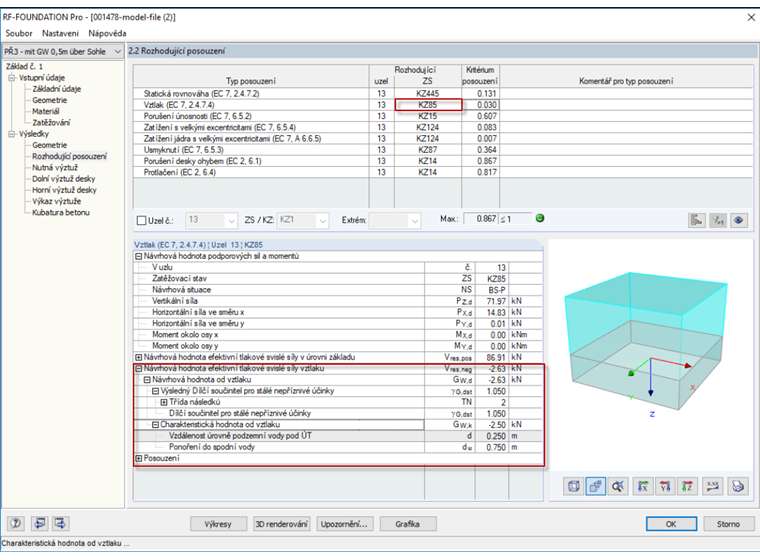Select Dolní výztuž desky in the tree
The width and height of the screenshot is (760, 560).
pos(63,178)
